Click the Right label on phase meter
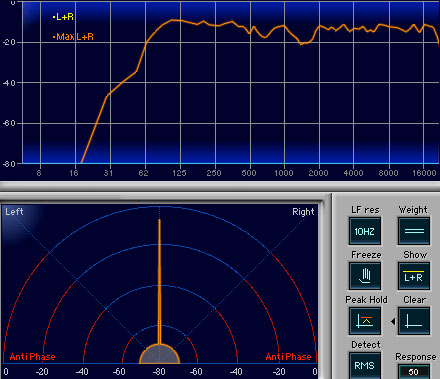This screenshot has height=379, width=440. tap(303, 212)
